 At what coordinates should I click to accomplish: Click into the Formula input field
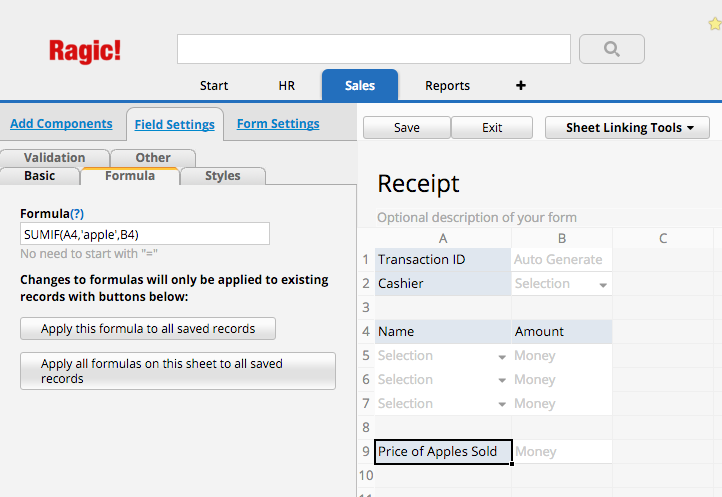[x=145, y=234]
